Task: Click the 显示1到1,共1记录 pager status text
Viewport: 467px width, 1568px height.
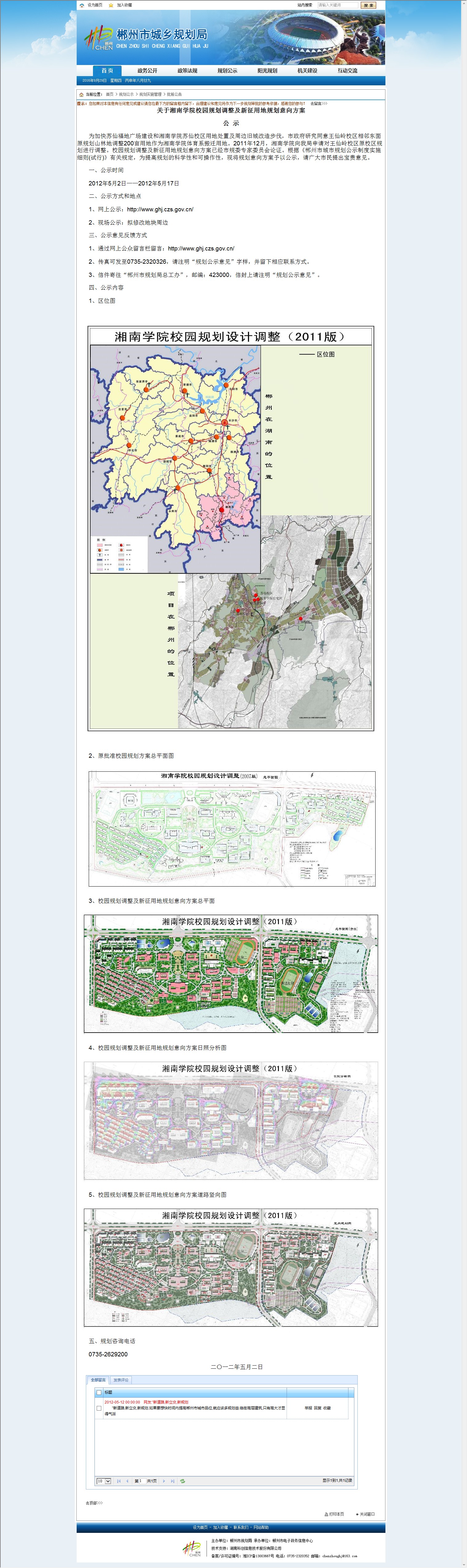Action: coord(337,1480)
